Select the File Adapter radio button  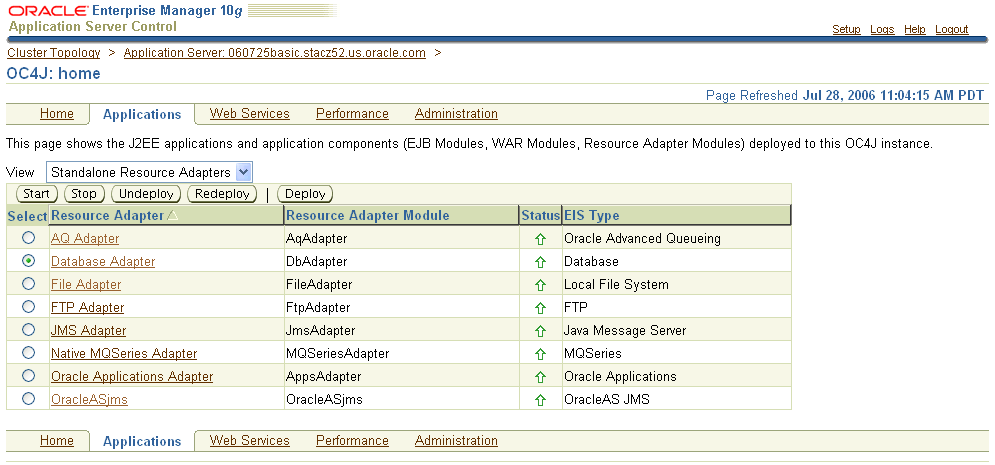[28, 284]
